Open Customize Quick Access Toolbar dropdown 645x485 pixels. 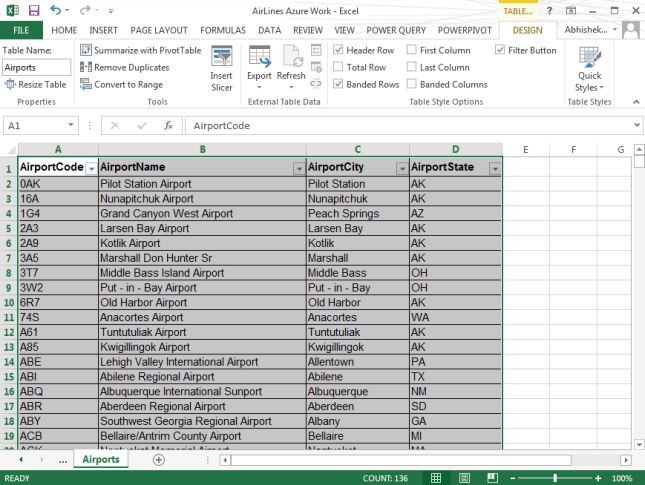tap(111, 11)
